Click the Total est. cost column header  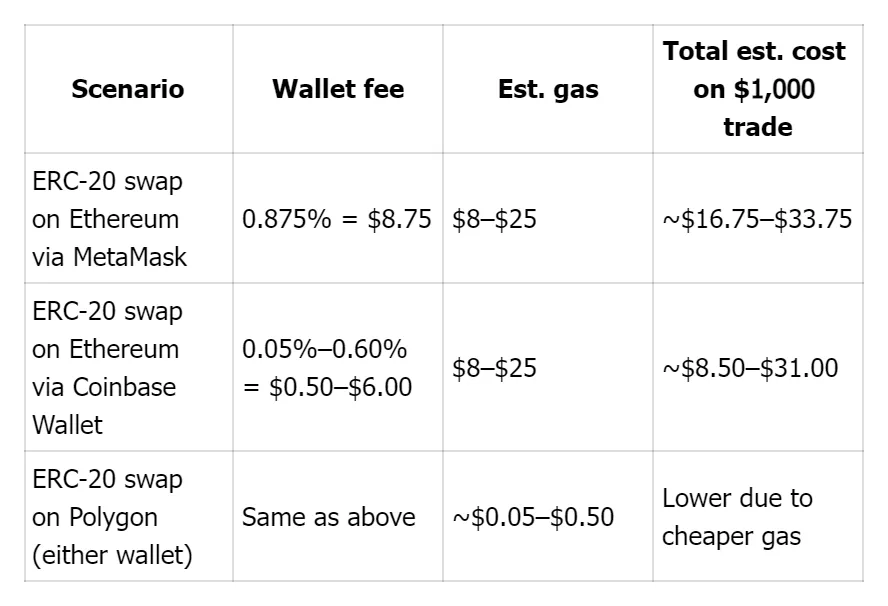click(757, 89)
